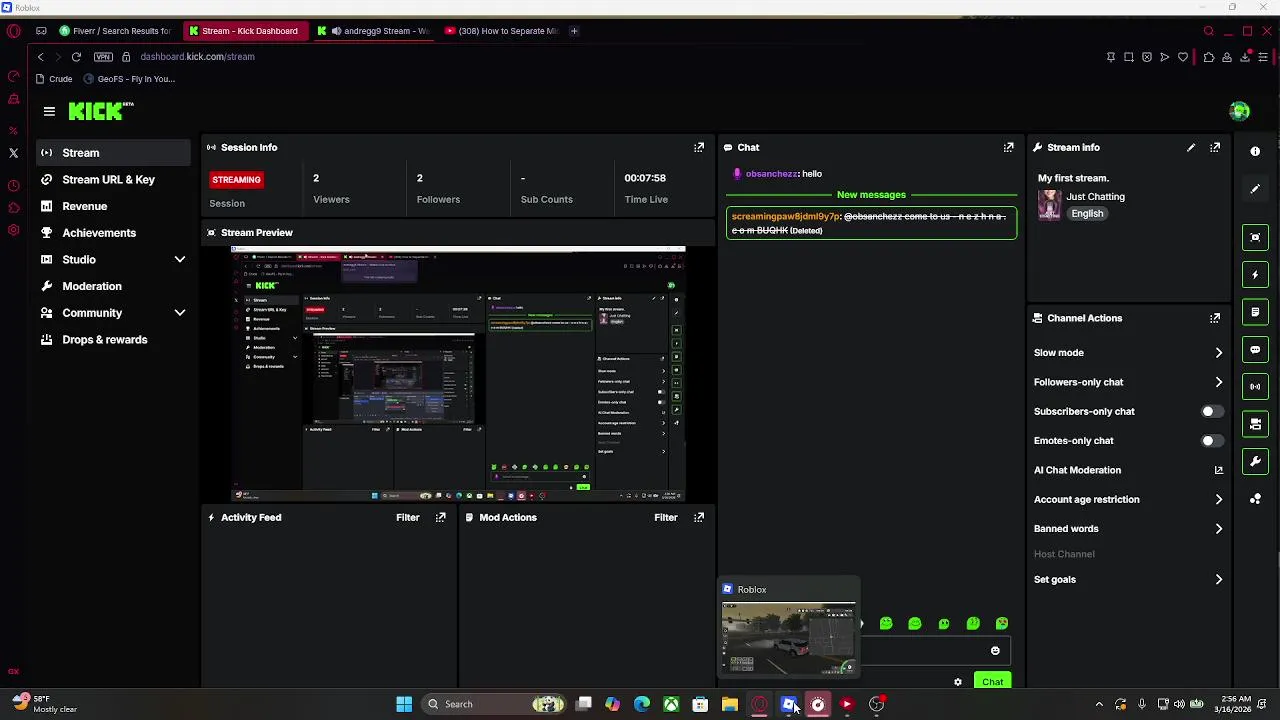Click the info icon in right rail
This screenshot has width=1280, height=720.
[1255, 151]
